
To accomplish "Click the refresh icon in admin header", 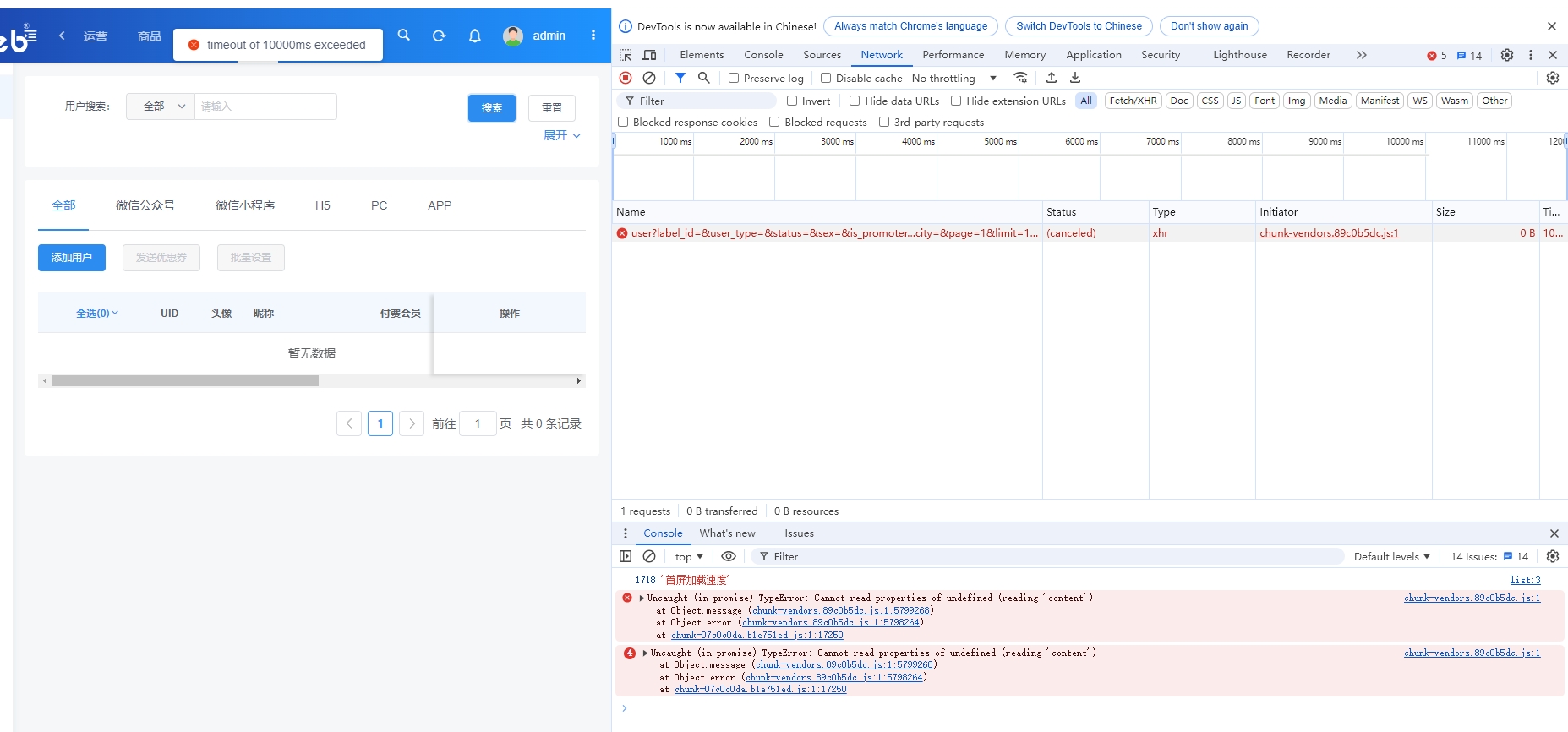I will tap(439, 36).
